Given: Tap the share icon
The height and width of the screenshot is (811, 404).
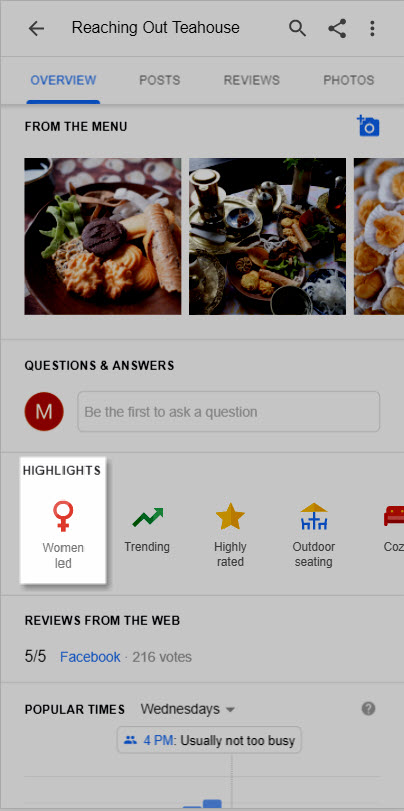Looking at the screenshot, I should click(x=337, y=28).
